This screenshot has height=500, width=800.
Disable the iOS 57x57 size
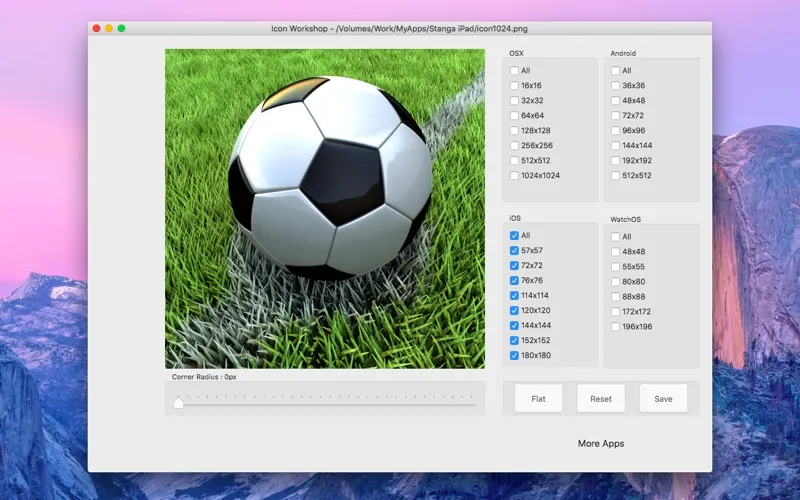(x=515, y=251)
